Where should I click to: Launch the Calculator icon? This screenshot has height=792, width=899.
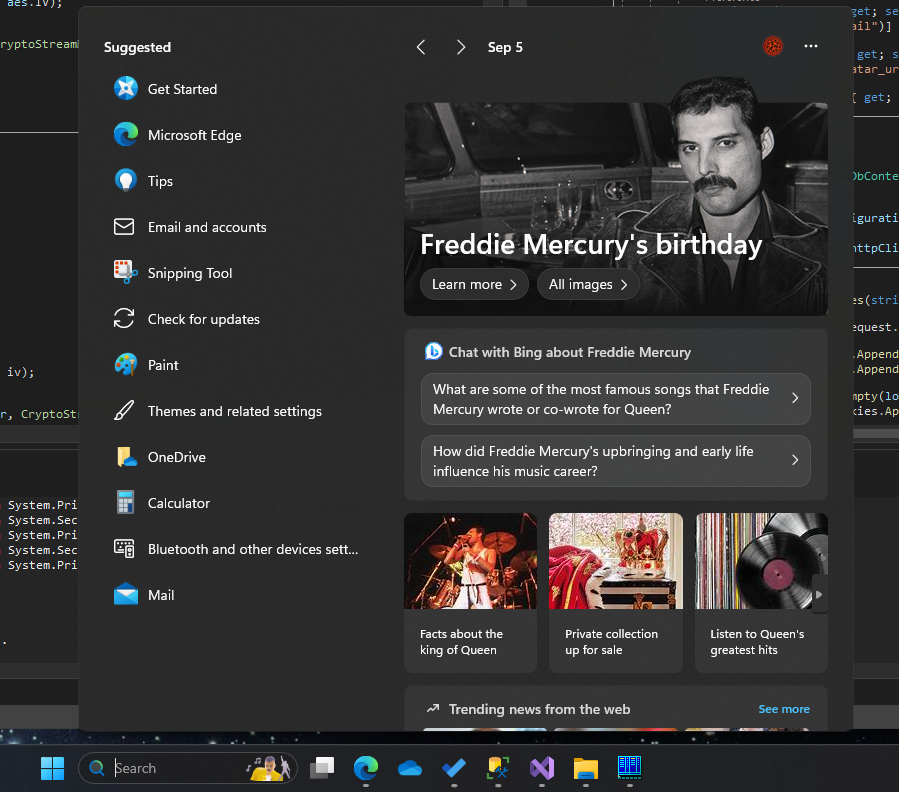[x=126, y=503]
